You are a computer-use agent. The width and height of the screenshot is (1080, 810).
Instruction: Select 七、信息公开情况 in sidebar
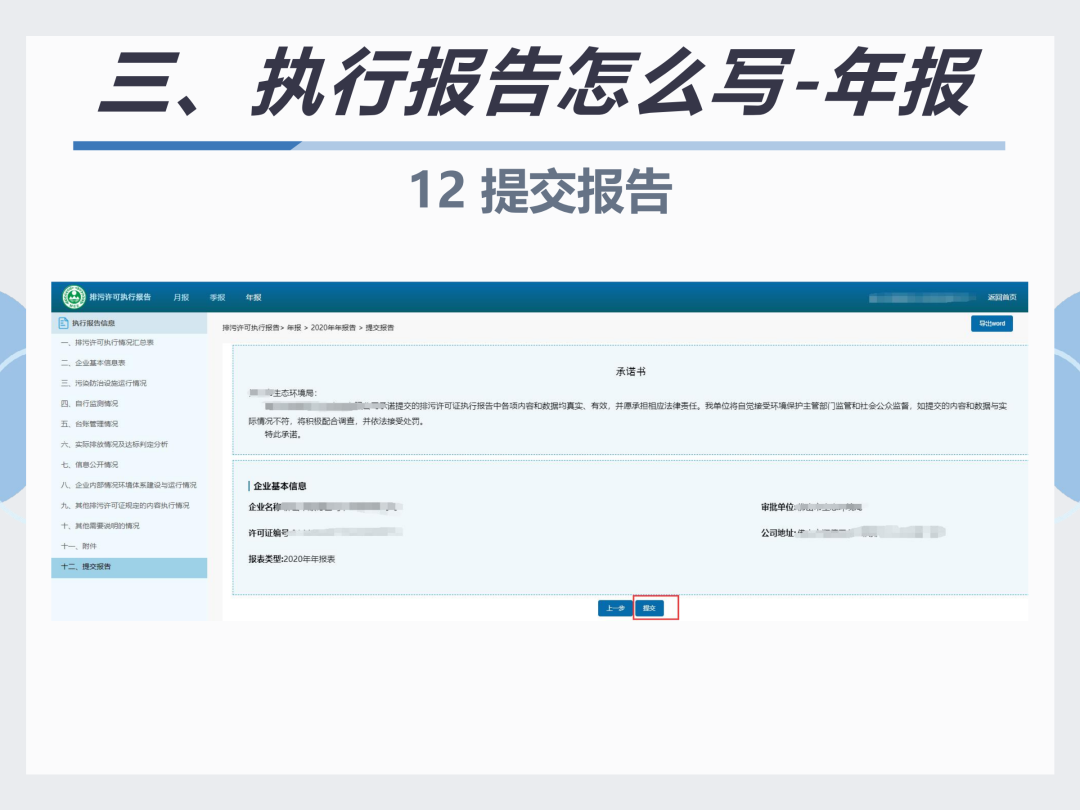129,465
